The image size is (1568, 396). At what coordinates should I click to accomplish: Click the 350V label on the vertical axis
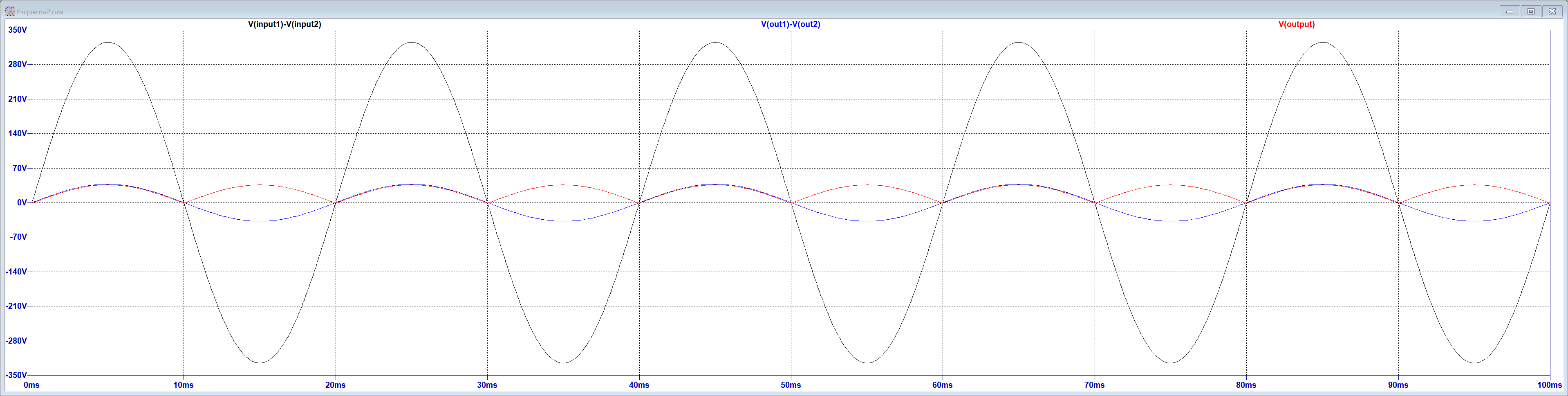pos(17,30)
